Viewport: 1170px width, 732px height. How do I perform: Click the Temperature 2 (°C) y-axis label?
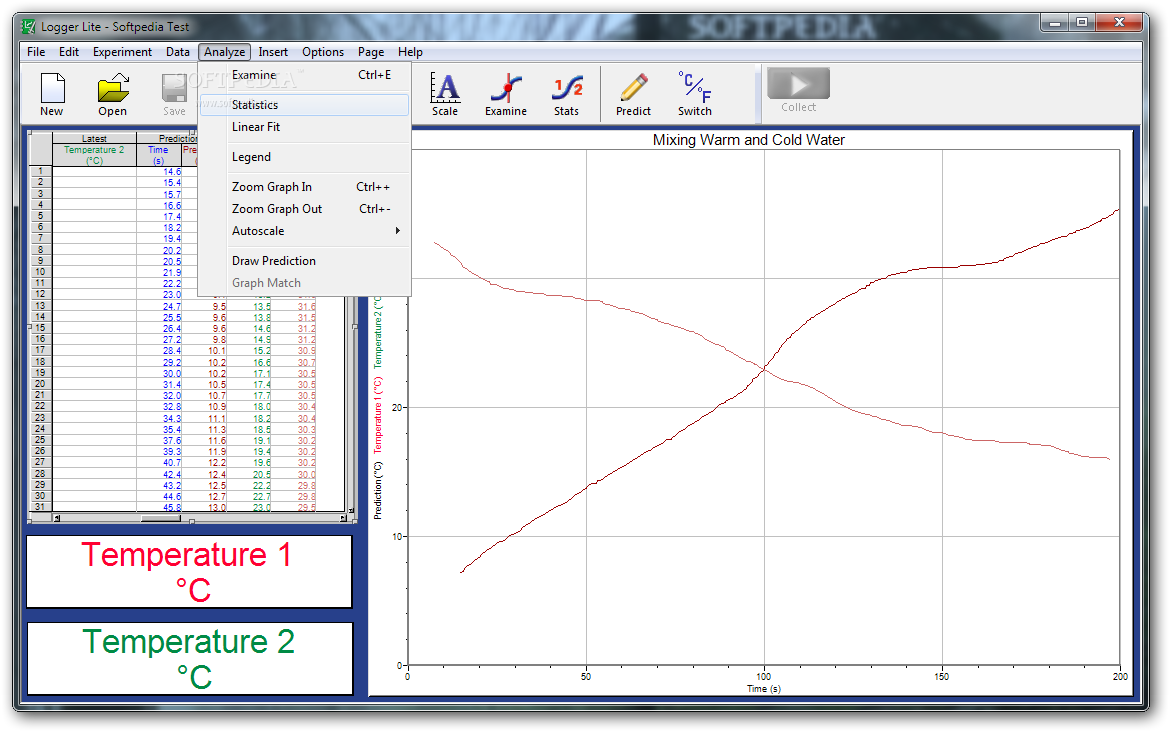coord(378,332)
